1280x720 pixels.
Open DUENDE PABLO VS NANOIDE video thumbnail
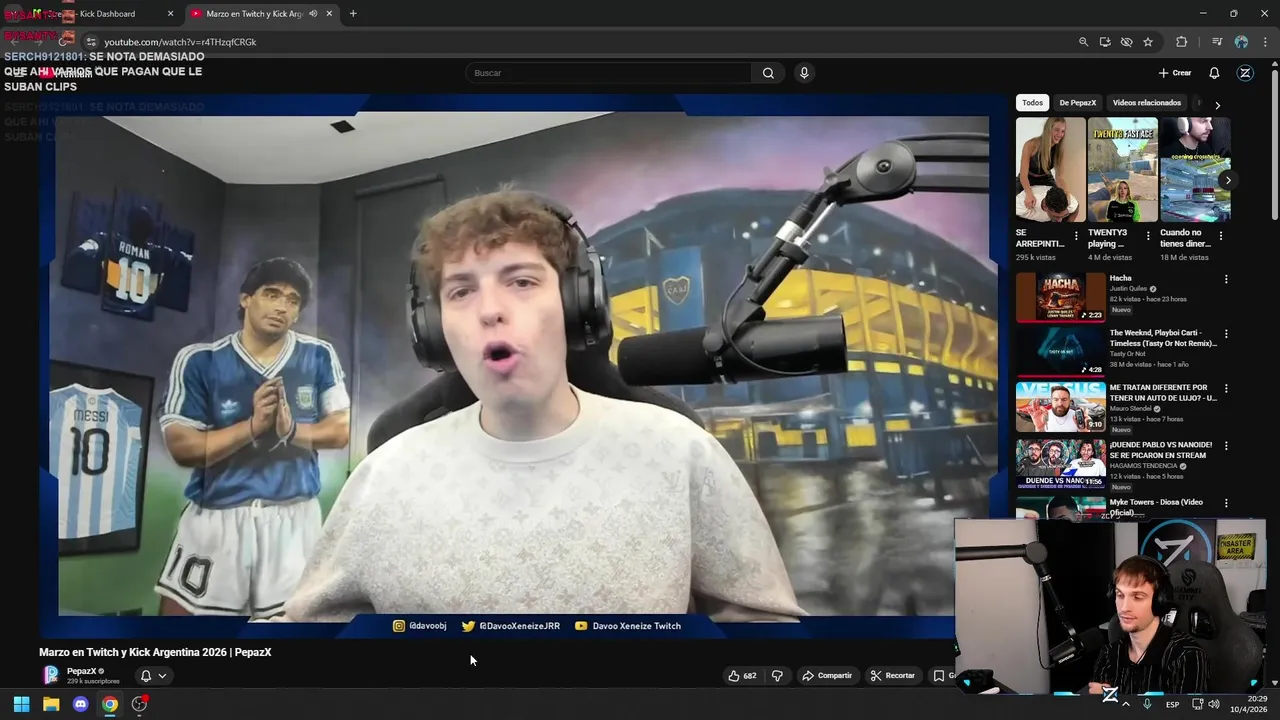[1061, 464]
